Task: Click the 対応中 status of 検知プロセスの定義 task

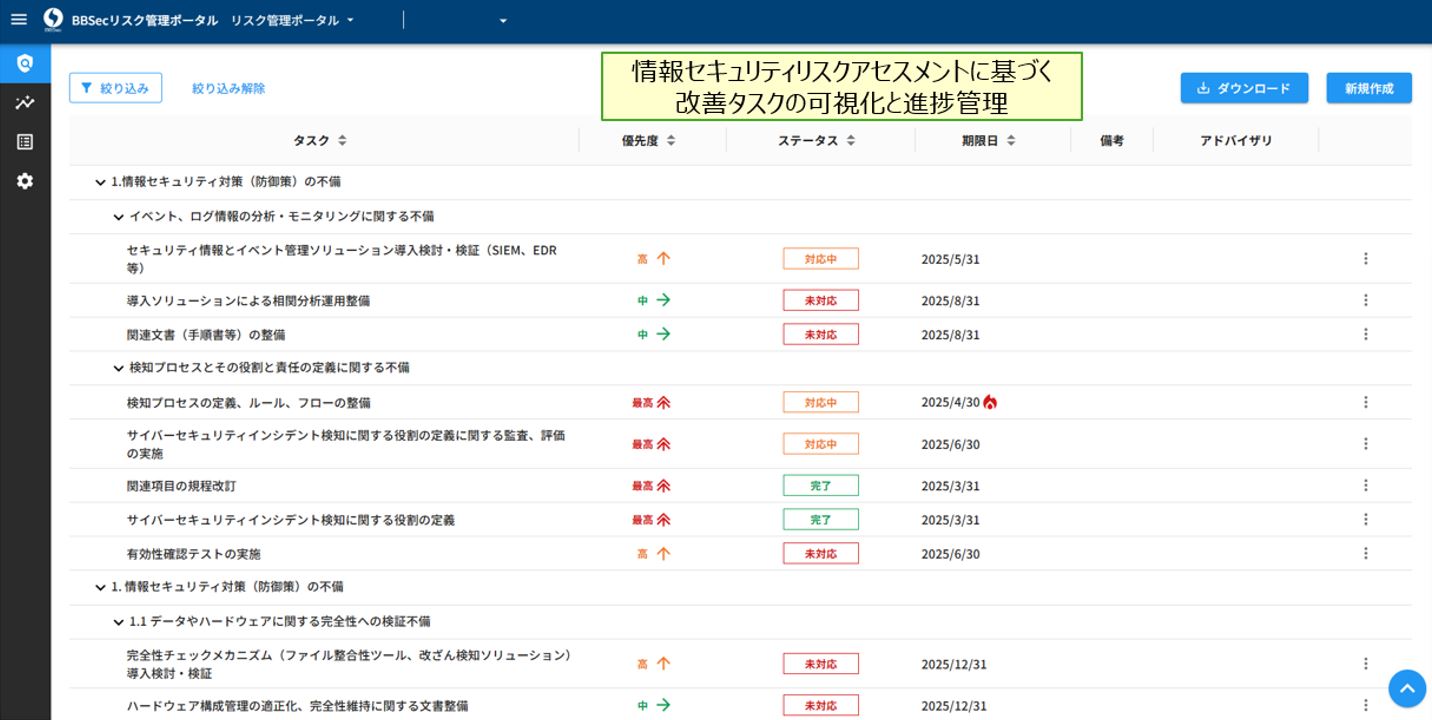Action: click(x=820, y=403)
